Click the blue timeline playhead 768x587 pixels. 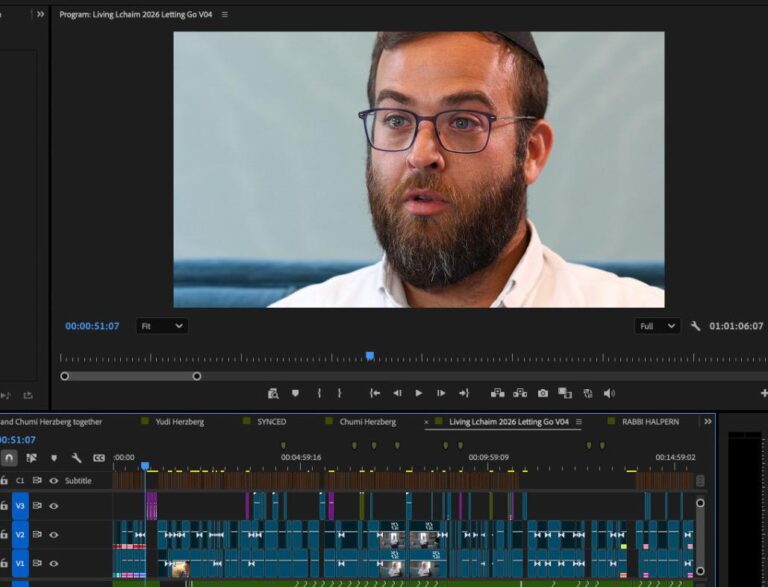(x=145, y=465)
